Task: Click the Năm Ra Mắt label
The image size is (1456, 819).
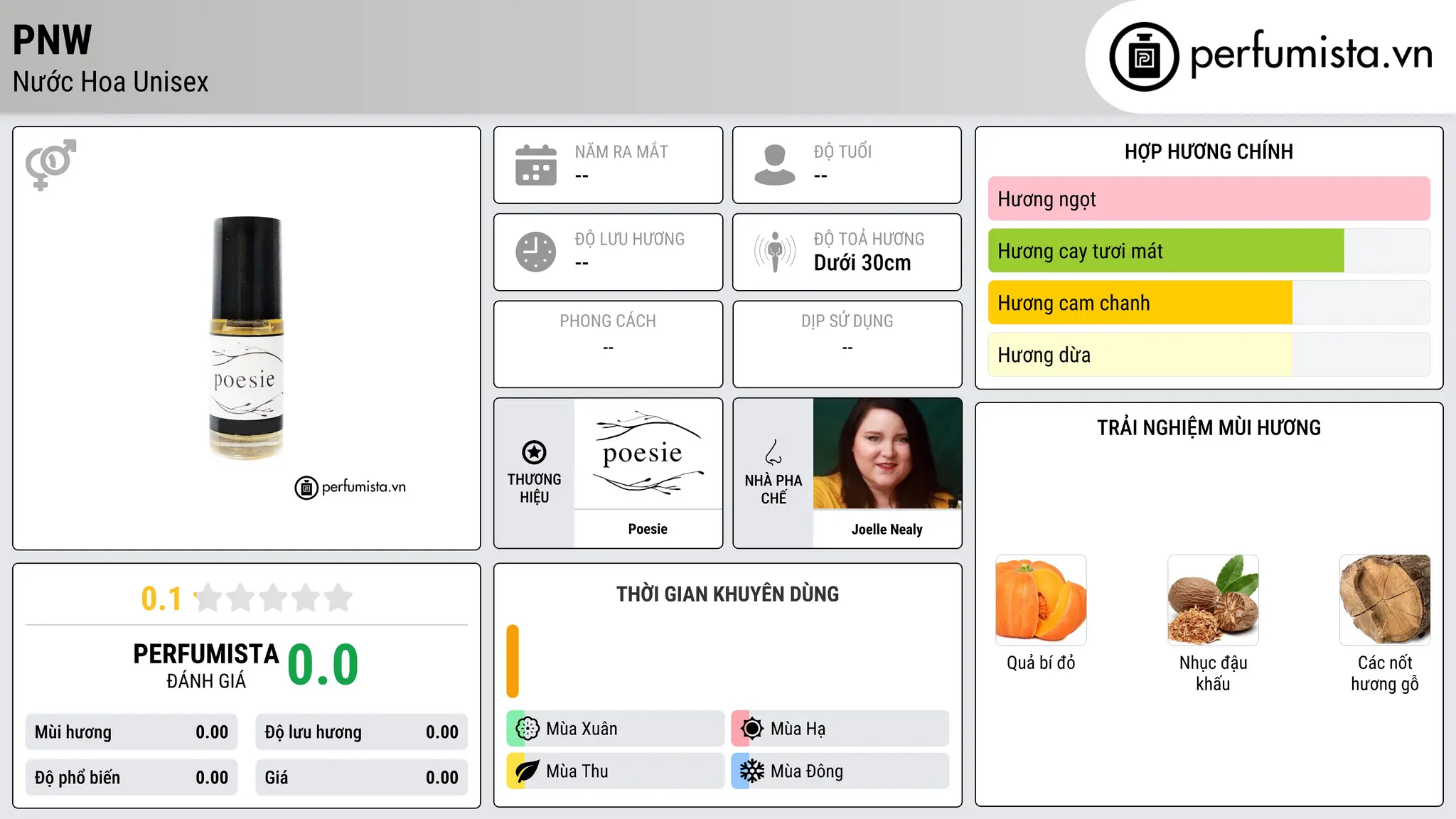Action: (621, 151)
